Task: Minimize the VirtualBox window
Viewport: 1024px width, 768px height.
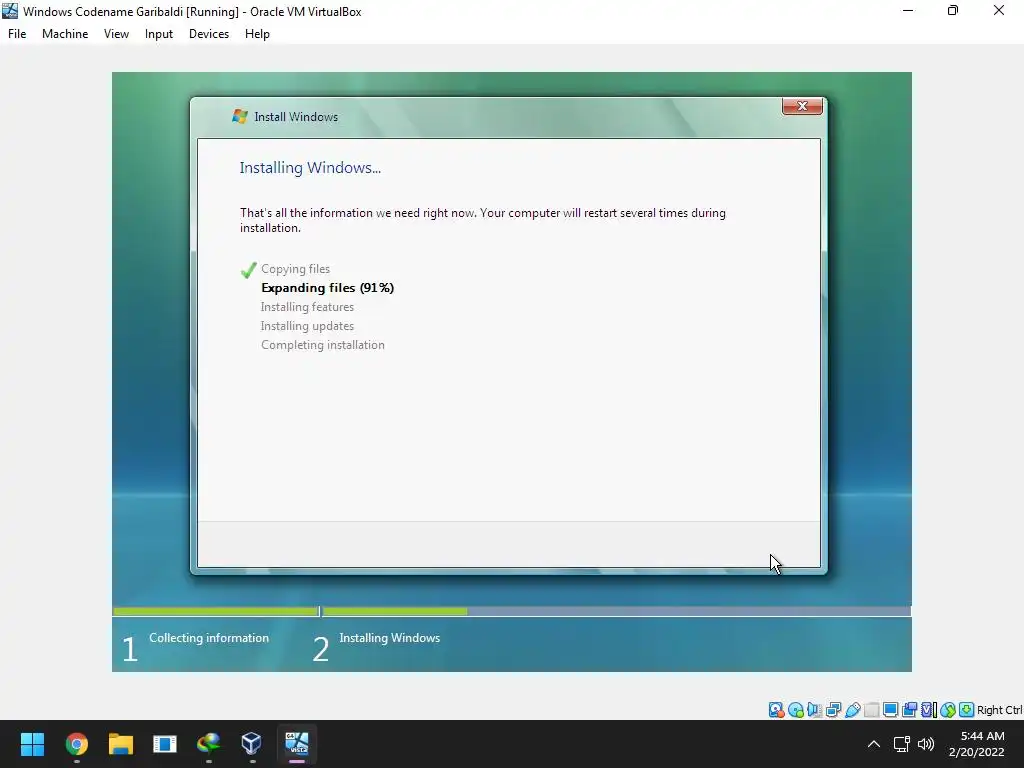Action: coord(908,11)
